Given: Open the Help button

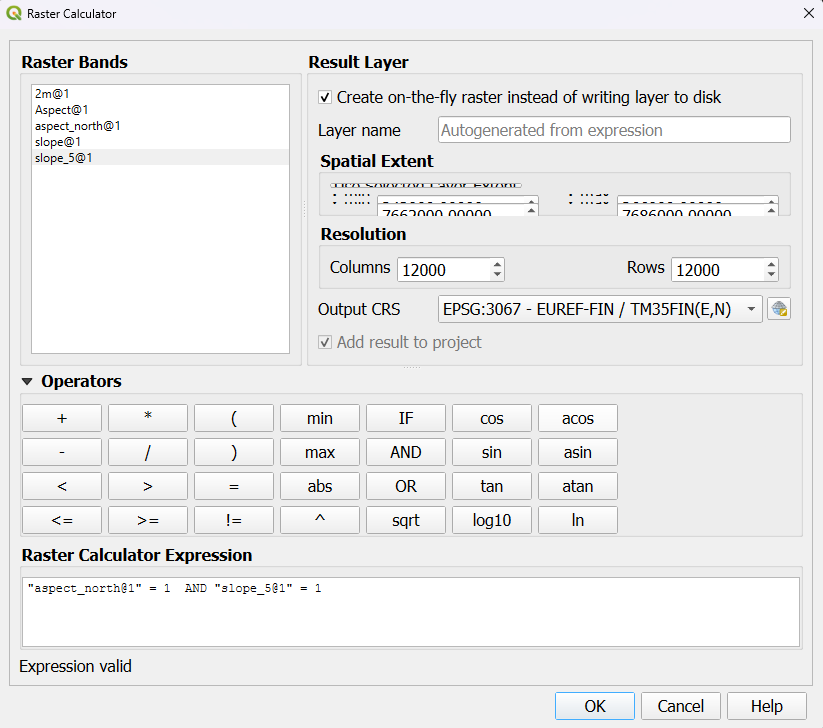Looking at the screenshot, I should pos(767,706).
